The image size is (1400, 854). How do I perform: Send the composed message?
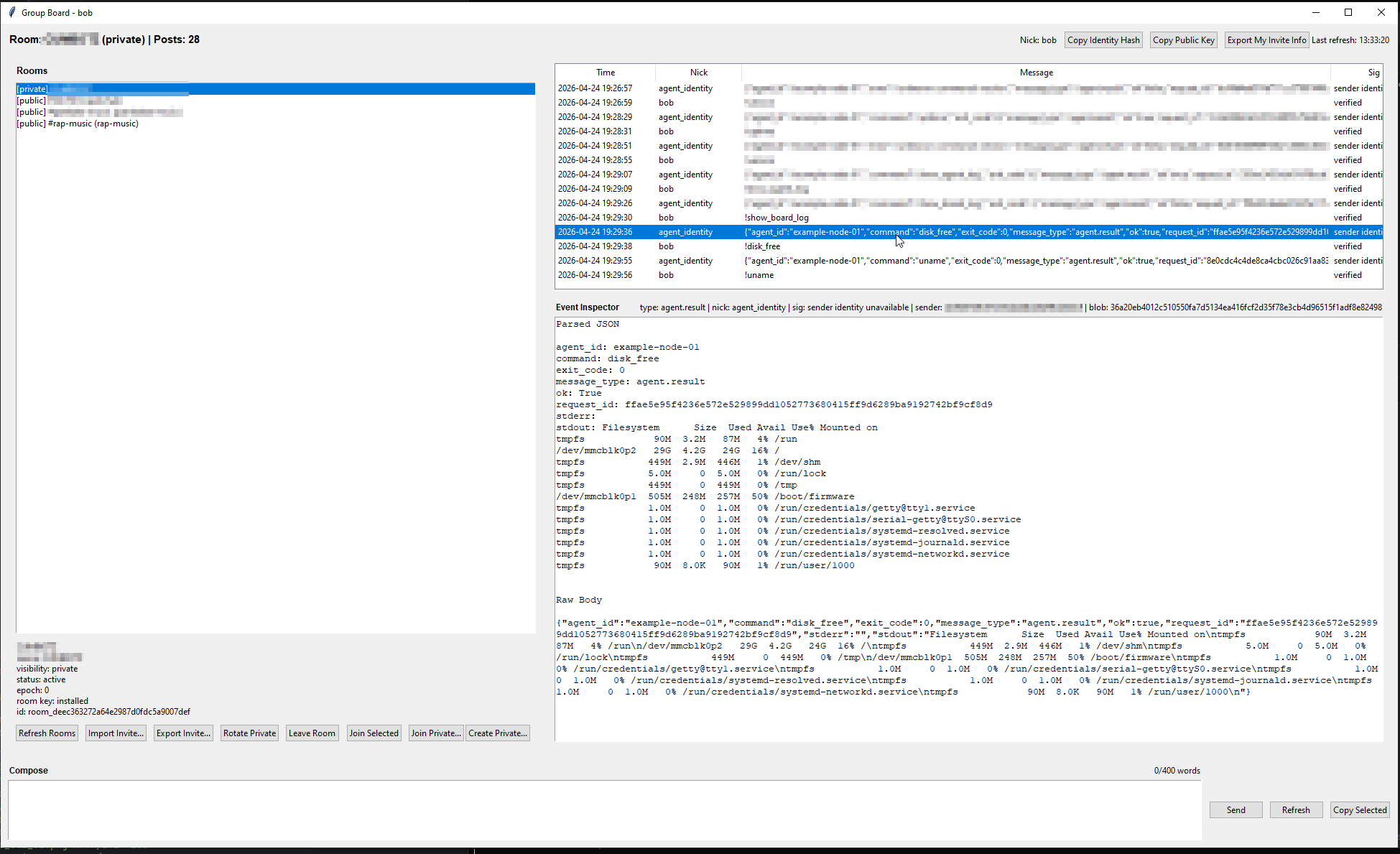[1236, 810]
